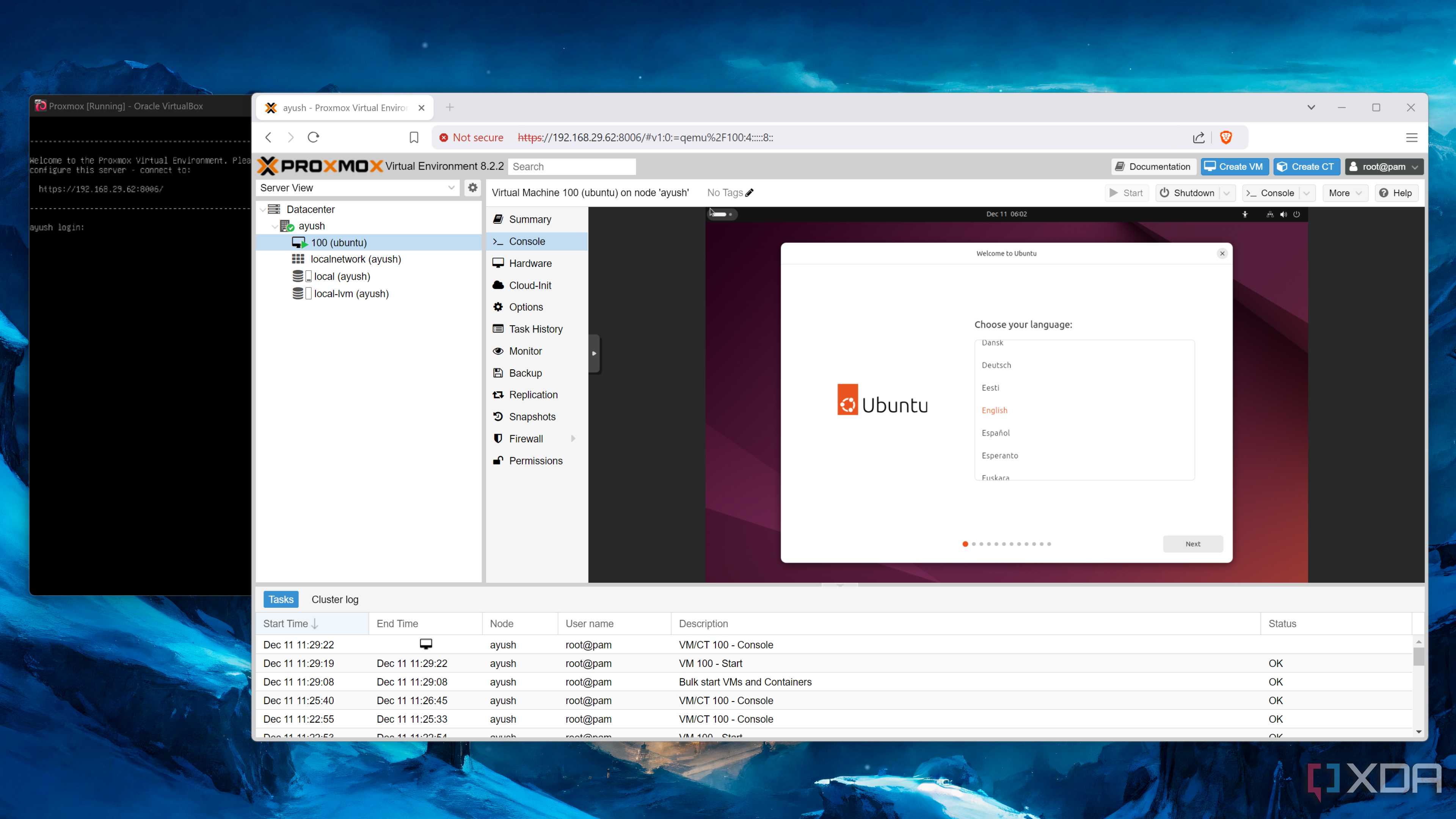The width and height of the screenshot is (1456, 819).
Task: Click the Ubuntu power icon in VM top bar
Action: click(1297, 214)
